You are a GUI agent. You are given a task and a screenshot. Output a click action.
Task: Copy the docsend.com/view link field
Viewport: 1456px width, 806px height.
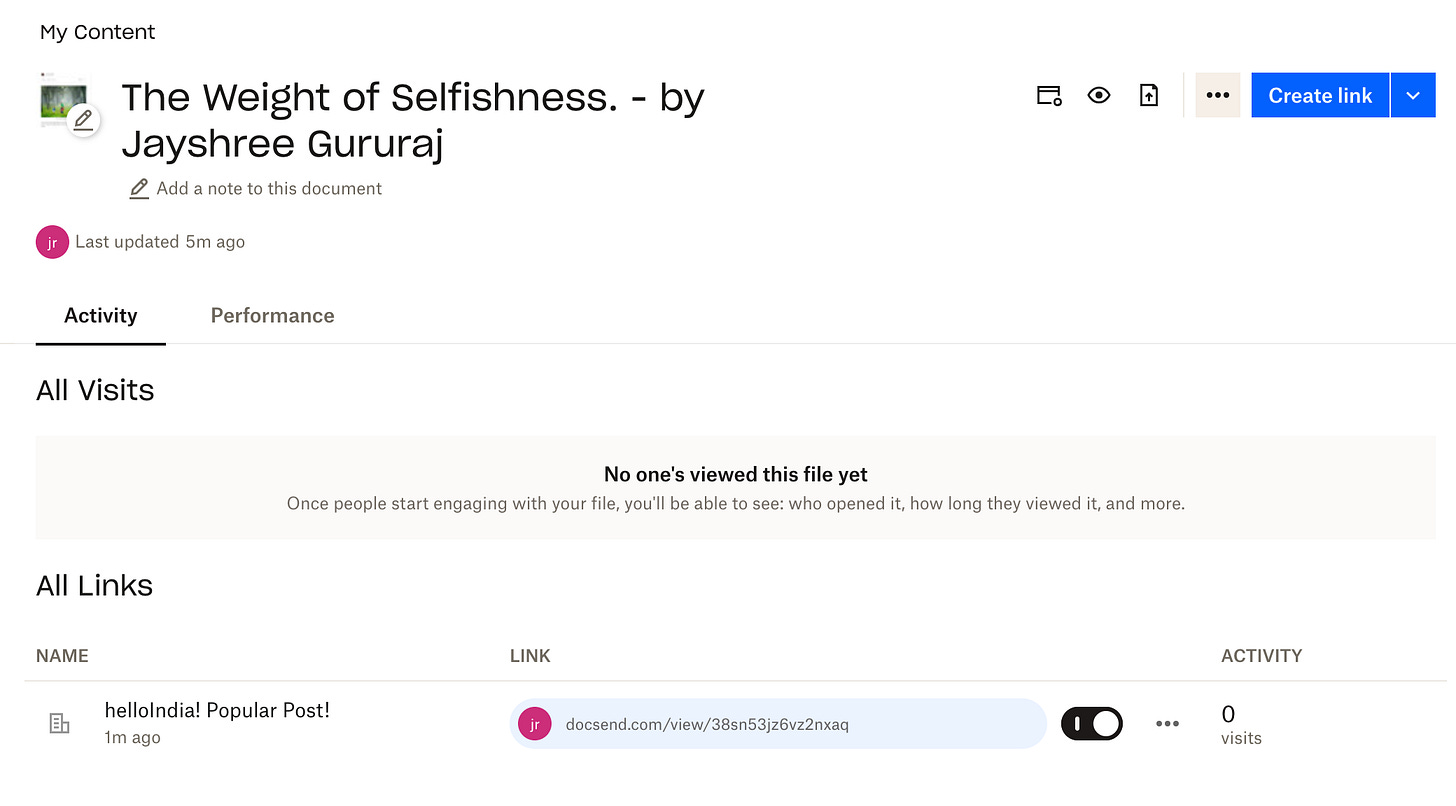[x=778, y=723]
